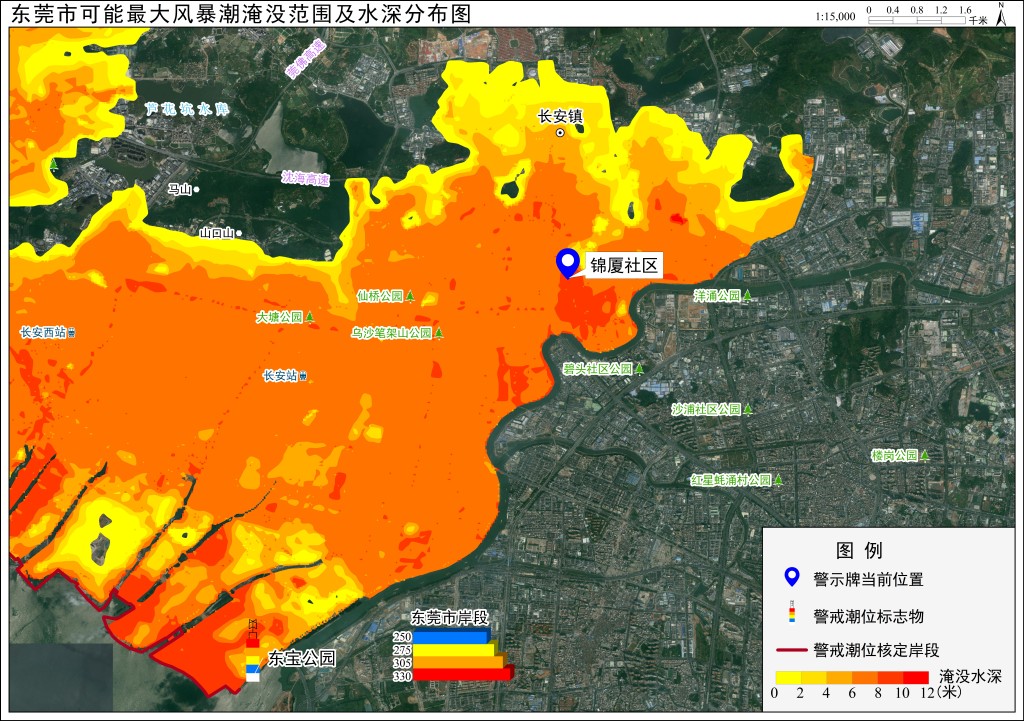1024x721 pixels.
Task: Click the blue 250 bar under 东莞市岸段
Action: 451,637
